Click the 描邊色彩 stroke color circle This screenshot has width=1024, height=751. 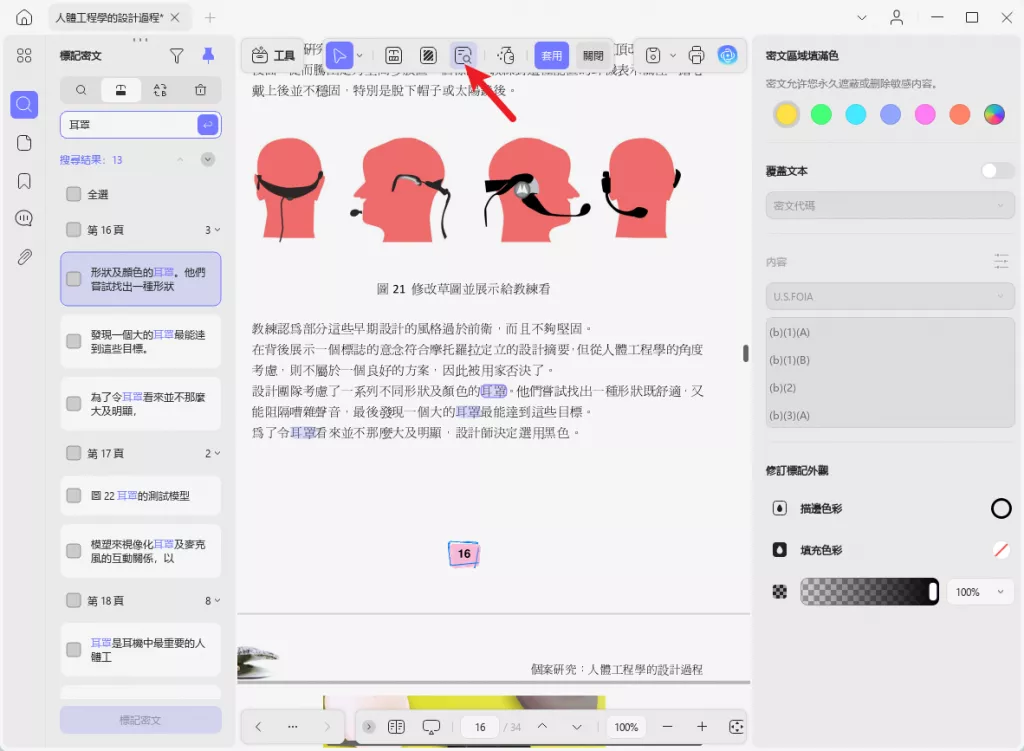tap(1000, 508)
